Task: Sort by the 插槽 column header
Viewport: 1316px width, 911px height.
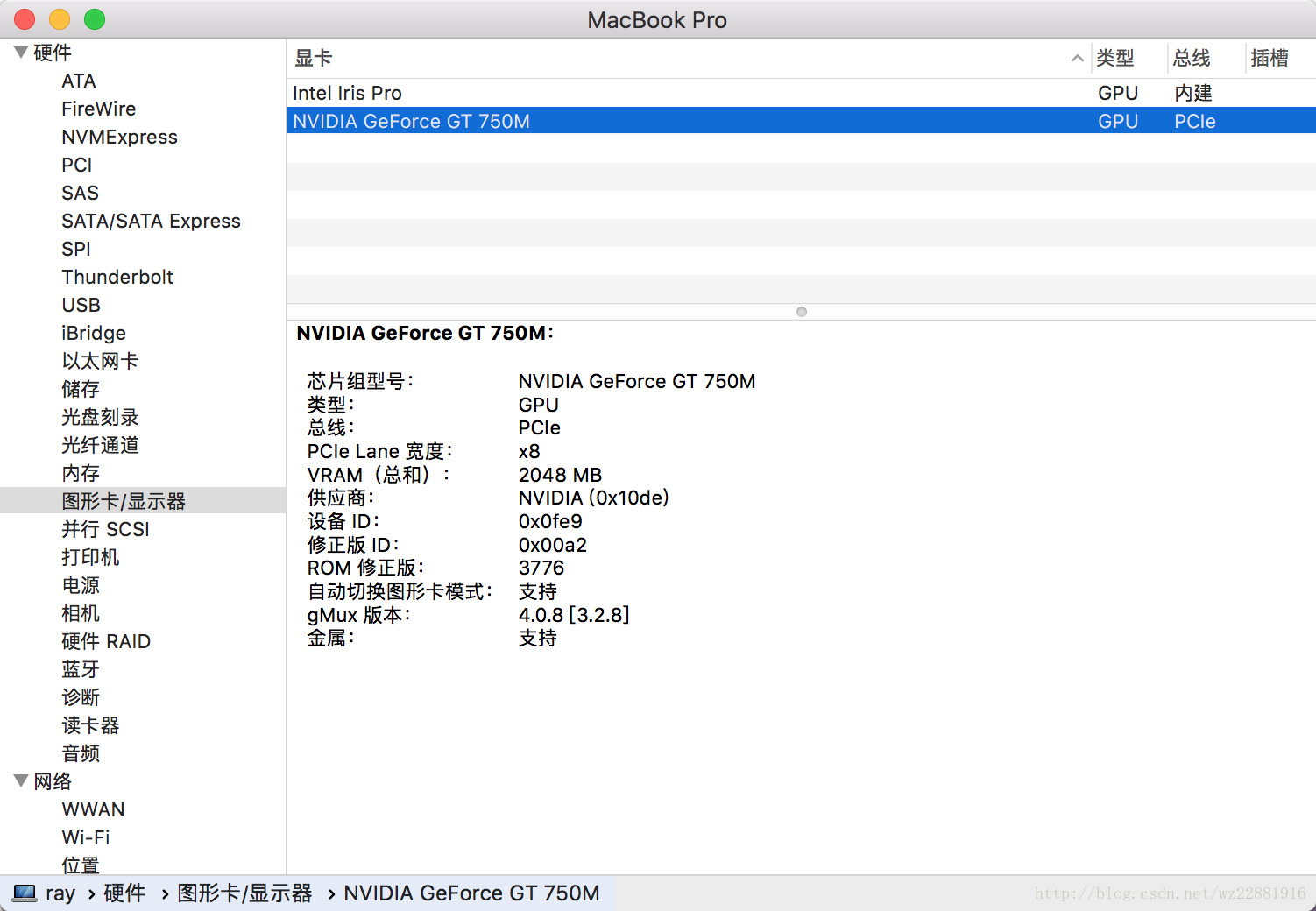Action: pyautogui.click(x=1280, y=59)
